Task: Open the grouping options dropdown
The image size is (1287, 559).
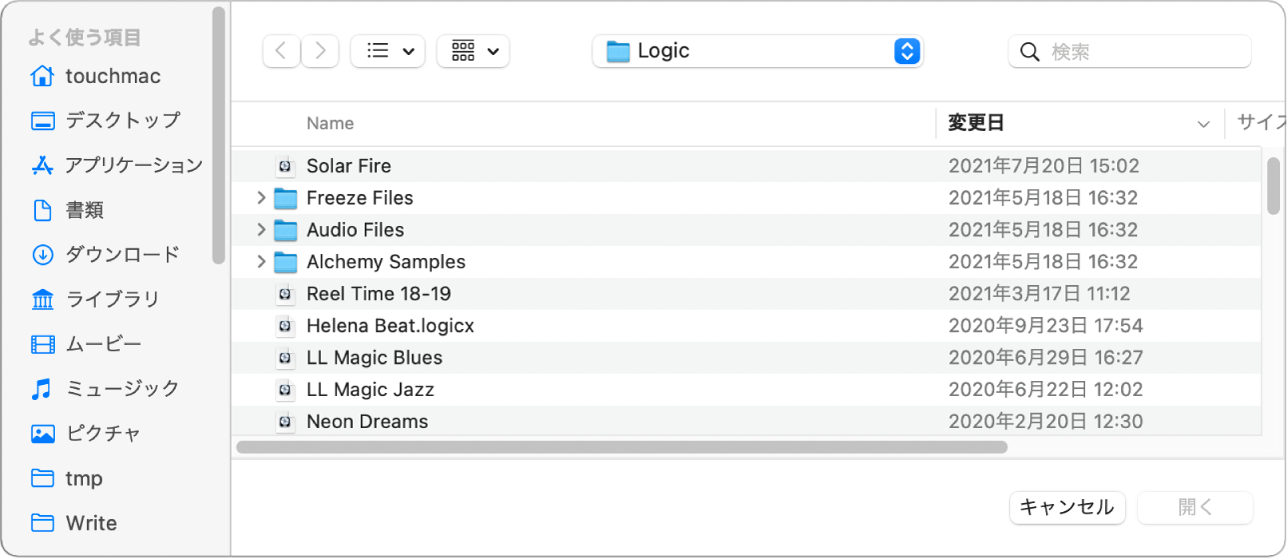Action: [473, 51]
